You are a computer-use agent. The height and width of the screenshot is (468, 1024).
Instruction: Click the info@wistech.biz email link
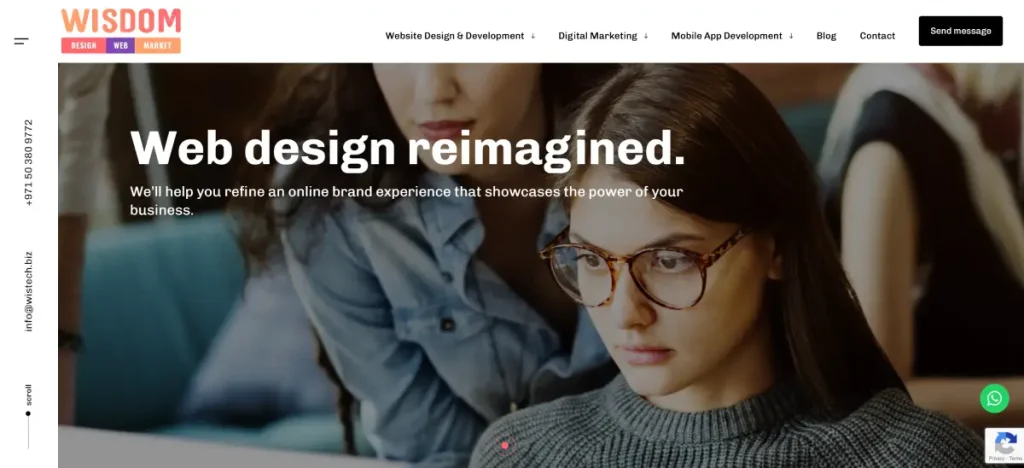(29, 291)
